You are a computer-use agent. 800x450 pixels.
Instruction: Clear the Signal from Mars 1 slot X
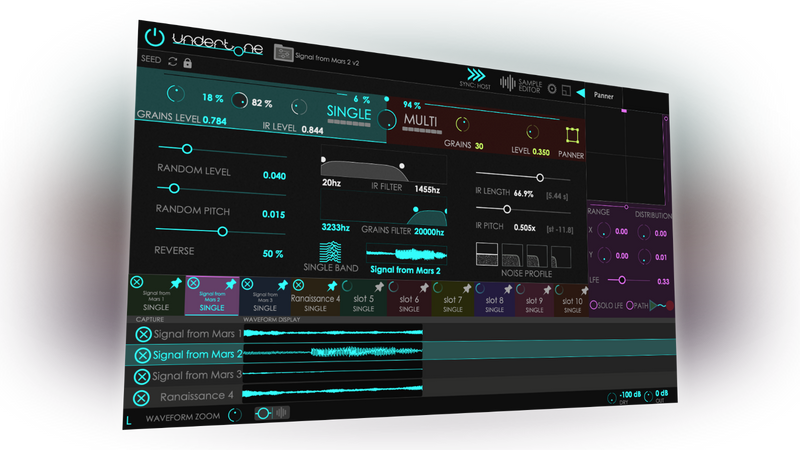point(136,282)
